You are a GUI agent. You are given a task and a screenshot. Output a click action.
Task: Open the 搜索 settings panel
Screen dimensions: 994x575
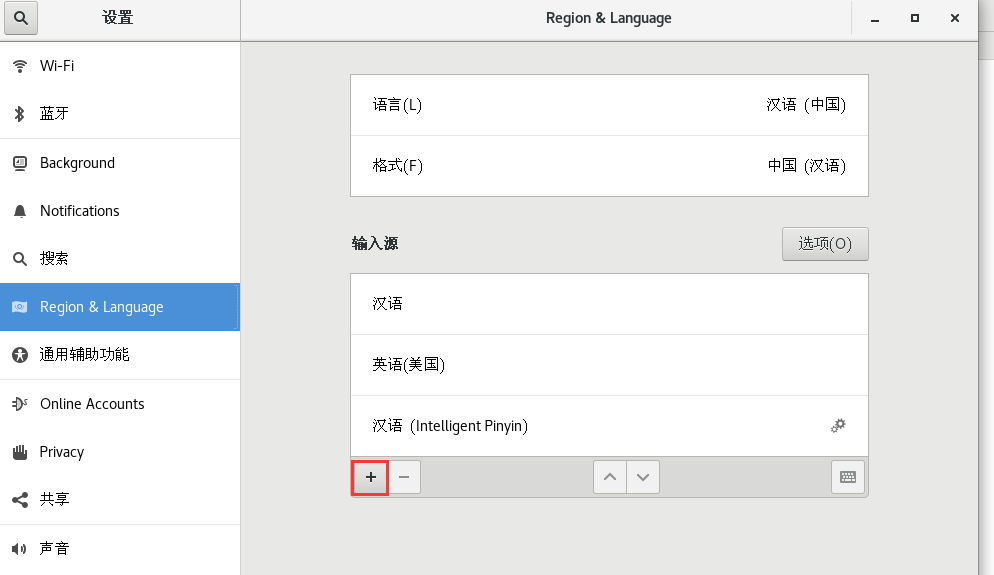tap(54, 259)
